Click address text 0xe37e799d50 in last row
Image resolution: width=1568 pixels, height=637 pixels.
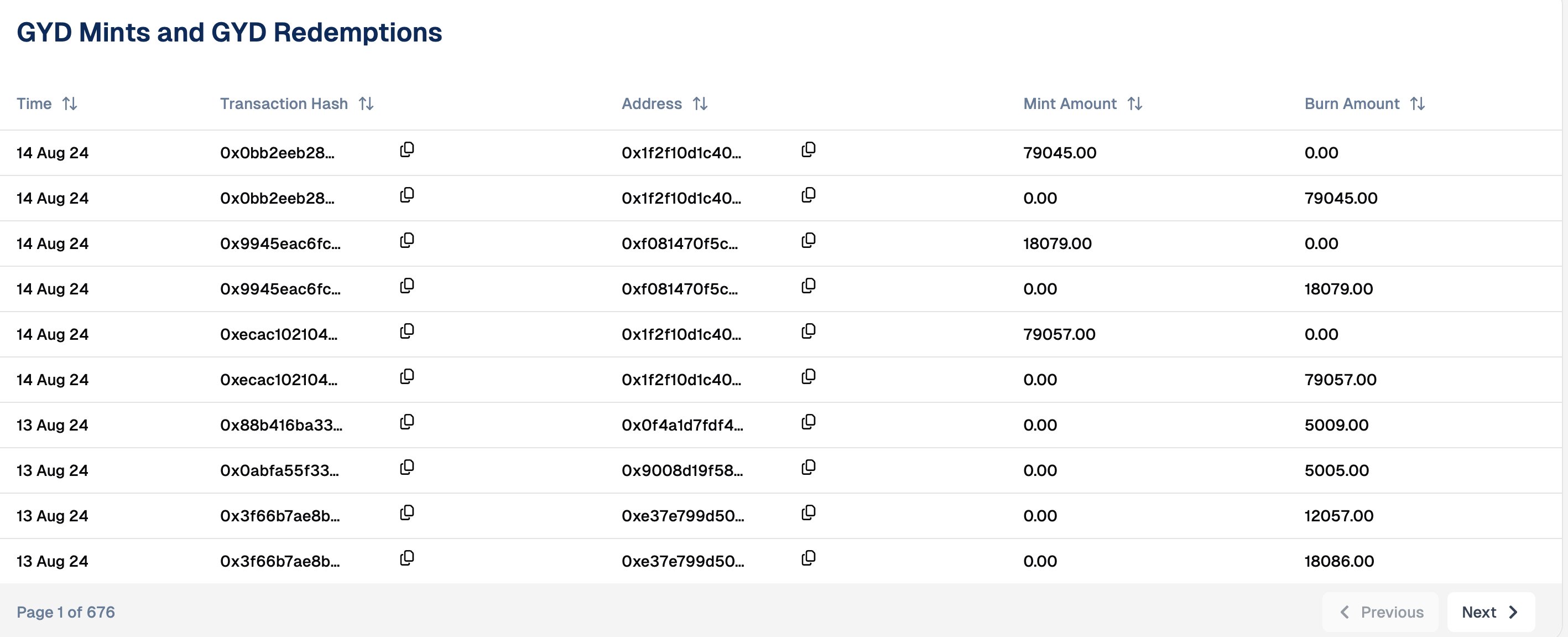pos(683,562)
